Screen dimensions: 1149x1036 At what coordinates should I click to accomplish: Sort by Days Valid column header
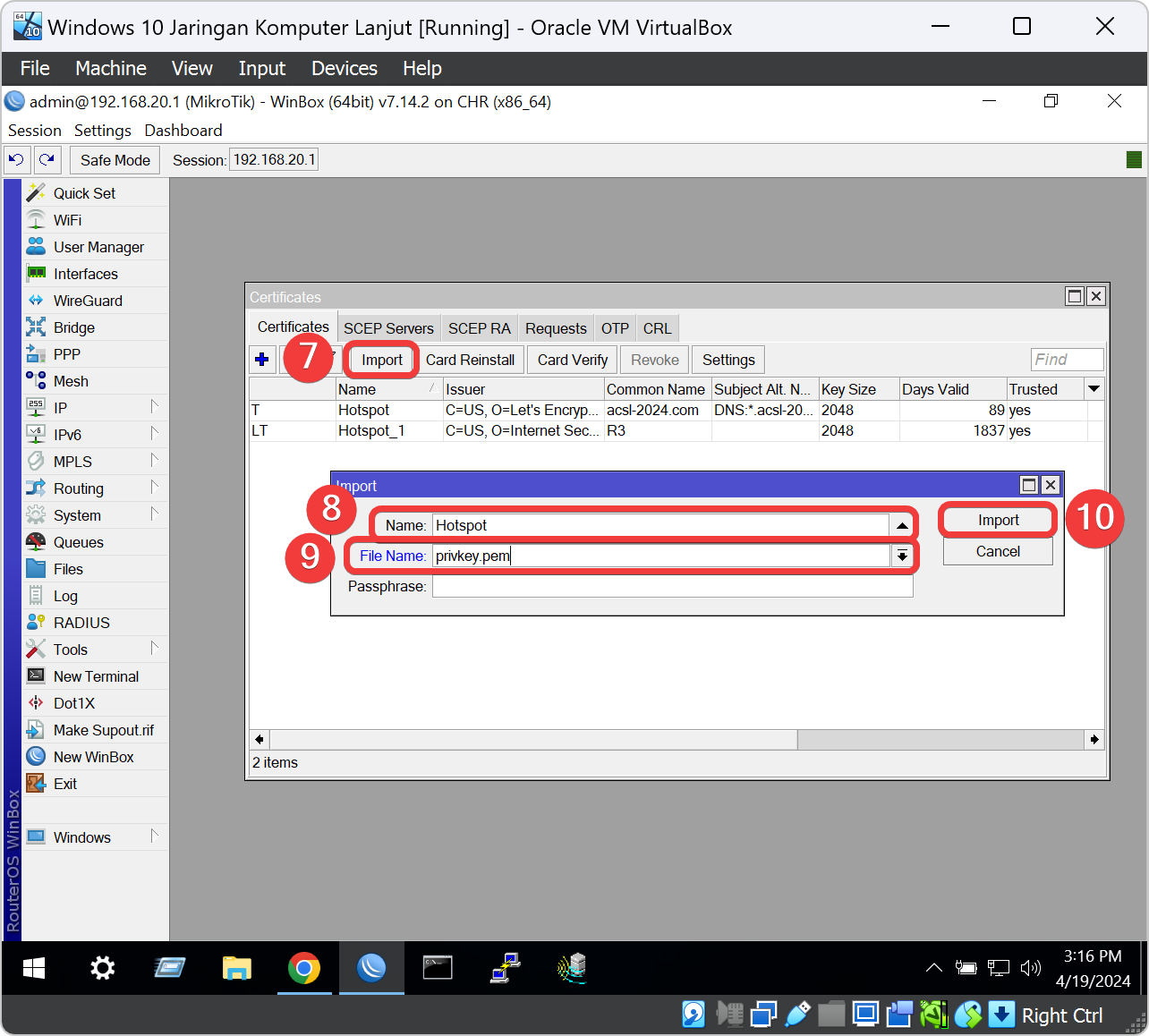(x=952, y=389)
